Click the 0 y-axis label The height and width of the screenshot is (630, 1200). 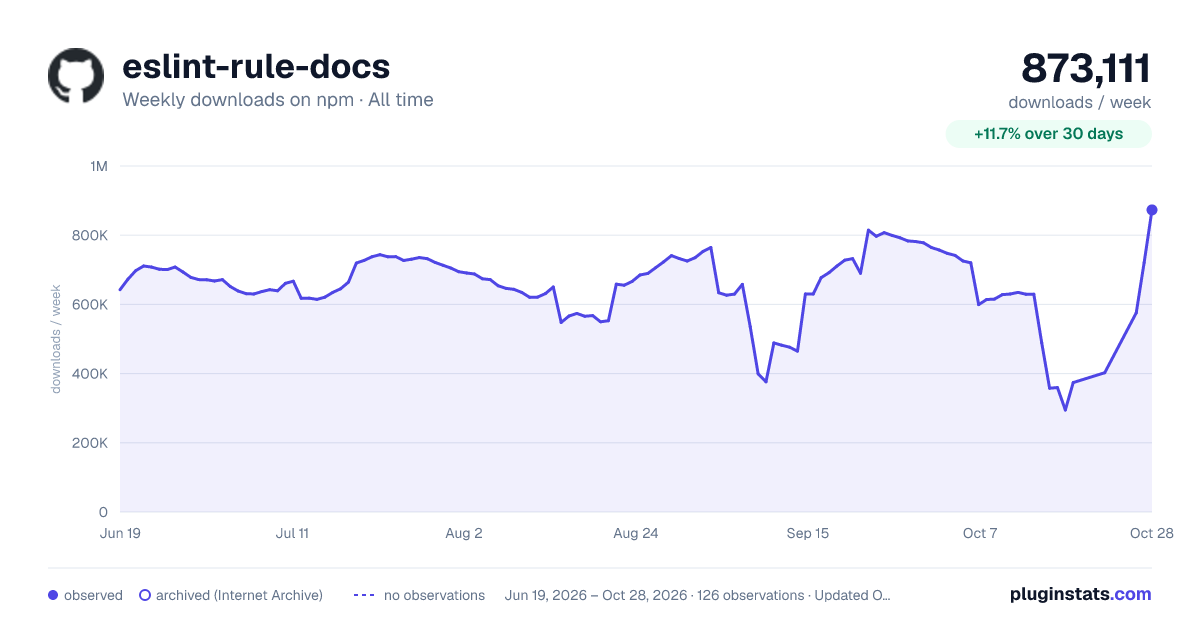[103, 512]
